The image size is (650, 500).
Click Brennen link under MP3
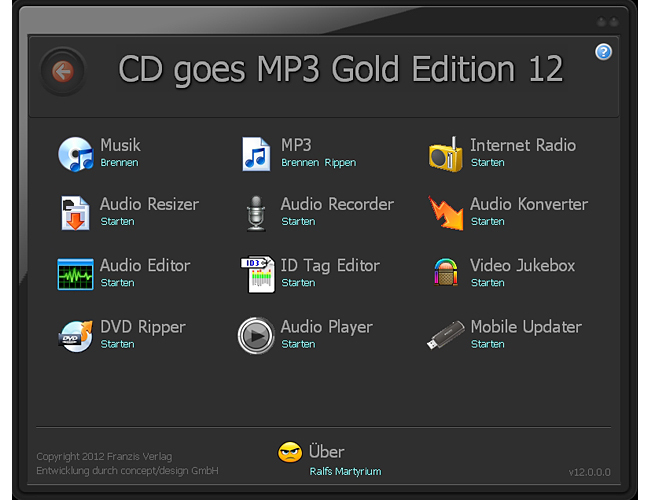[x=300, y=163]
